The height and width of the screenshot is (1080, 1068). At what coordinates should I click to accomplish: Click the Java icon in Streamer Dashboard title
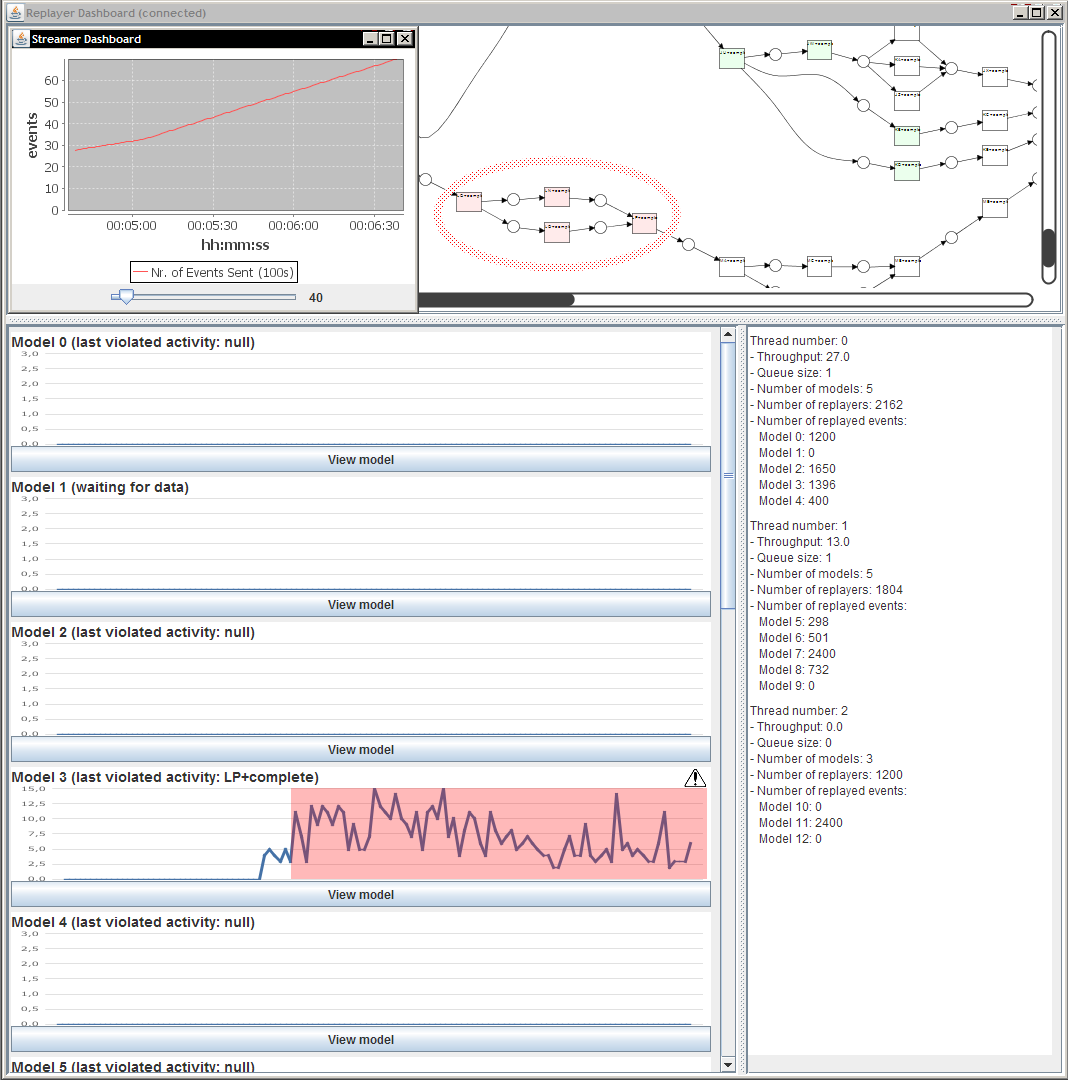pyautogui.click(x=21, y=39)
